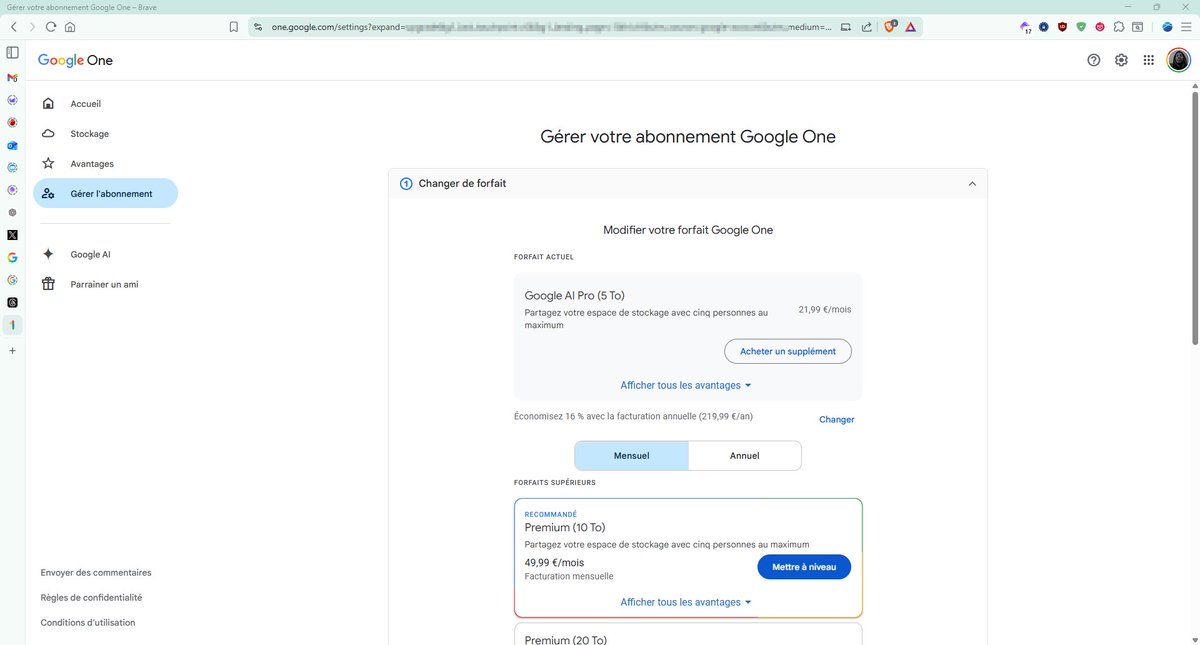Click Mettre à niveau for Premium 10 To

pyautogui.click(x=804, y=567)
